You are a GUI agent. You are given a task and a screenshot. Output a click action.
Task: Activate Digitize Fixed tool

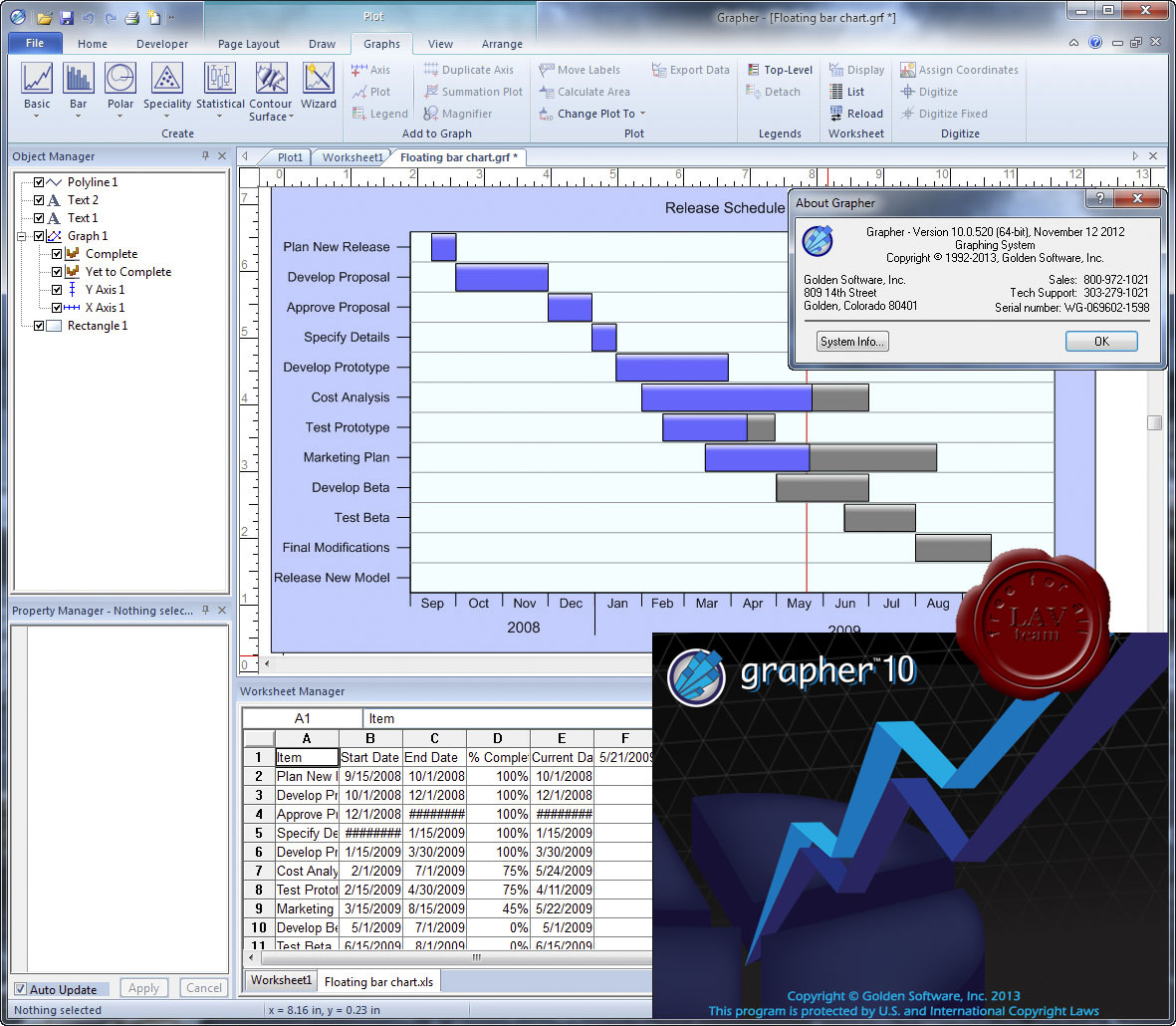coord(944,114)
